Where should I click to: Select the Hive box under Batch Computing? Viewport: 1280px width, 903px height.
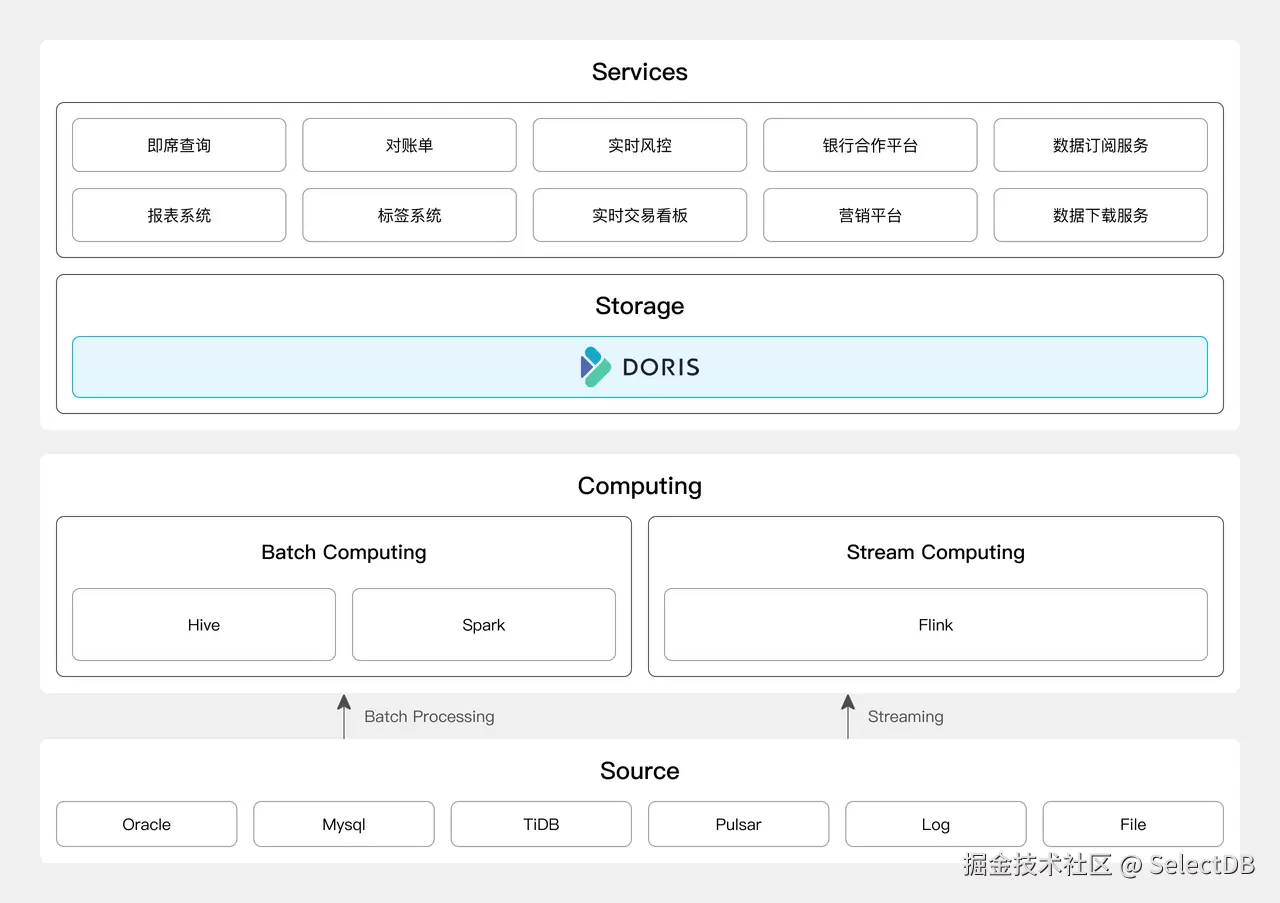coord(203,625)
